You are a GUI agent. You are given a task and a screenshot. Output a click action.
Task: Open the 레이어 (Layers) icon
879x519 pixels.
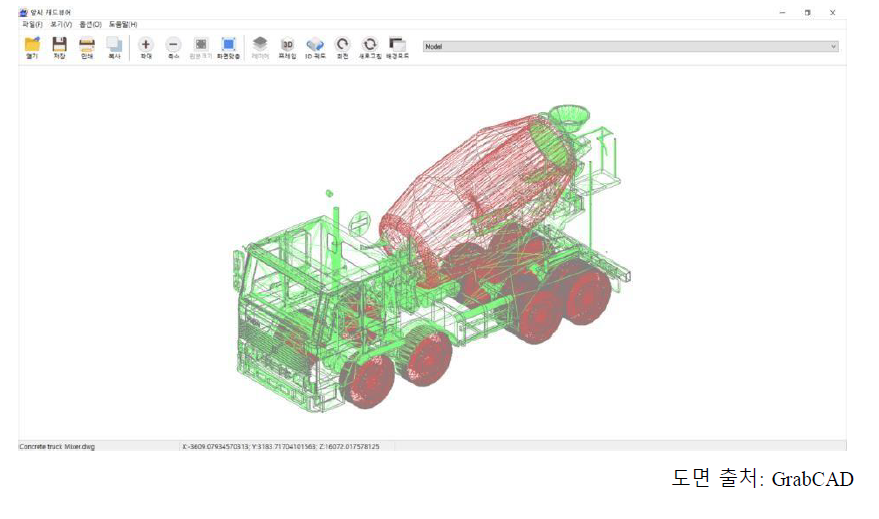[x=260, y=44]
